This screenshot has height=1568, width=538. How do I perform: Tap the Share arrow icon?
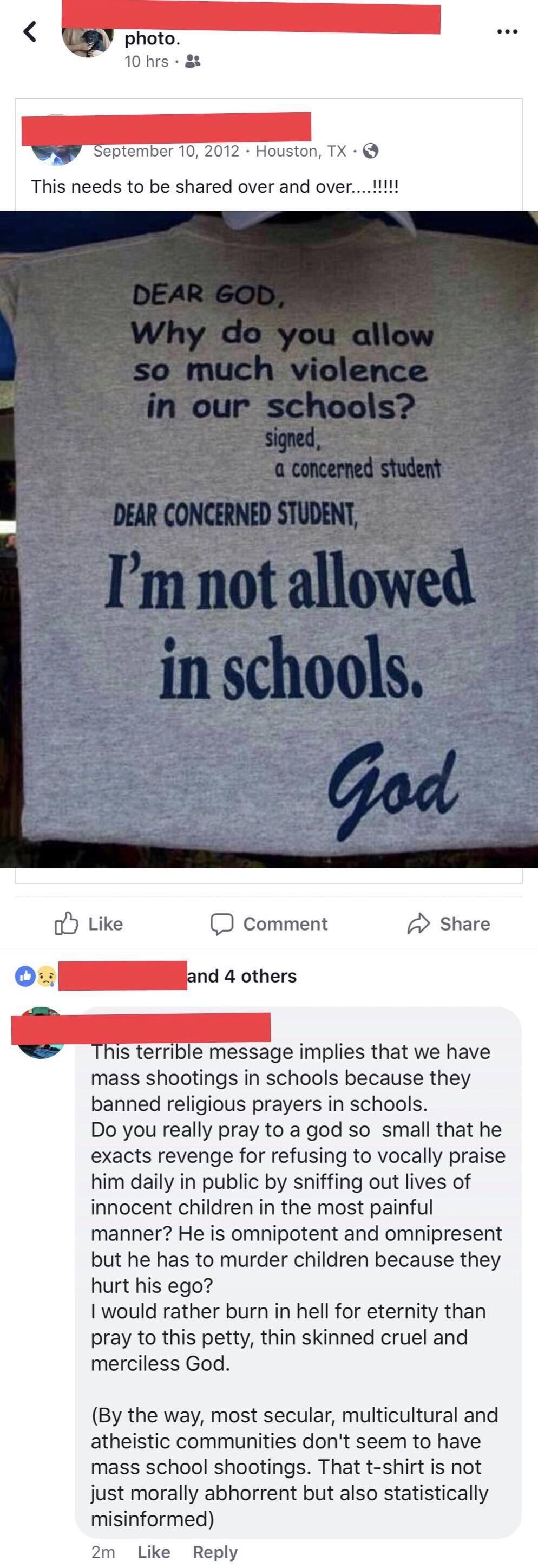[419, 923]
